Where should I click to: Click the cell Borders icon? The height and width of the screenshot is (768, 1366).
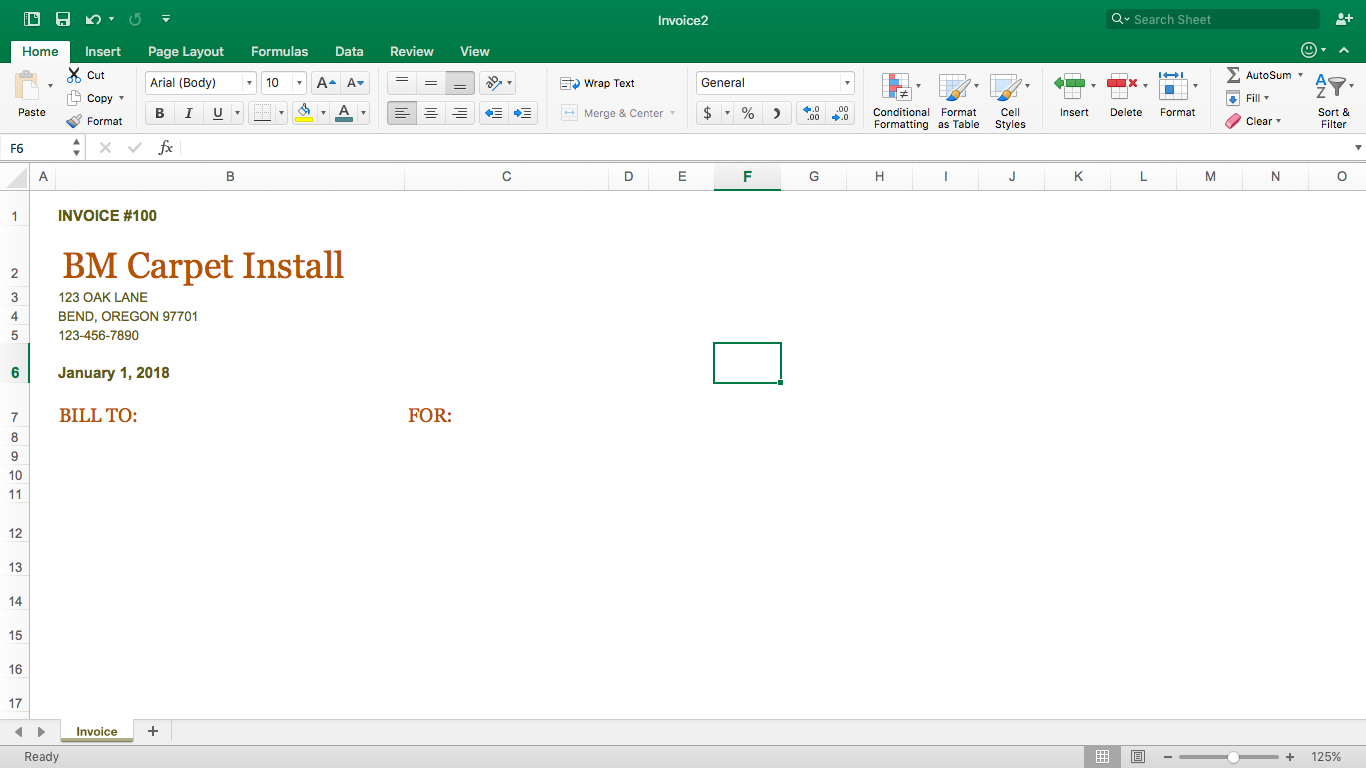262,113
